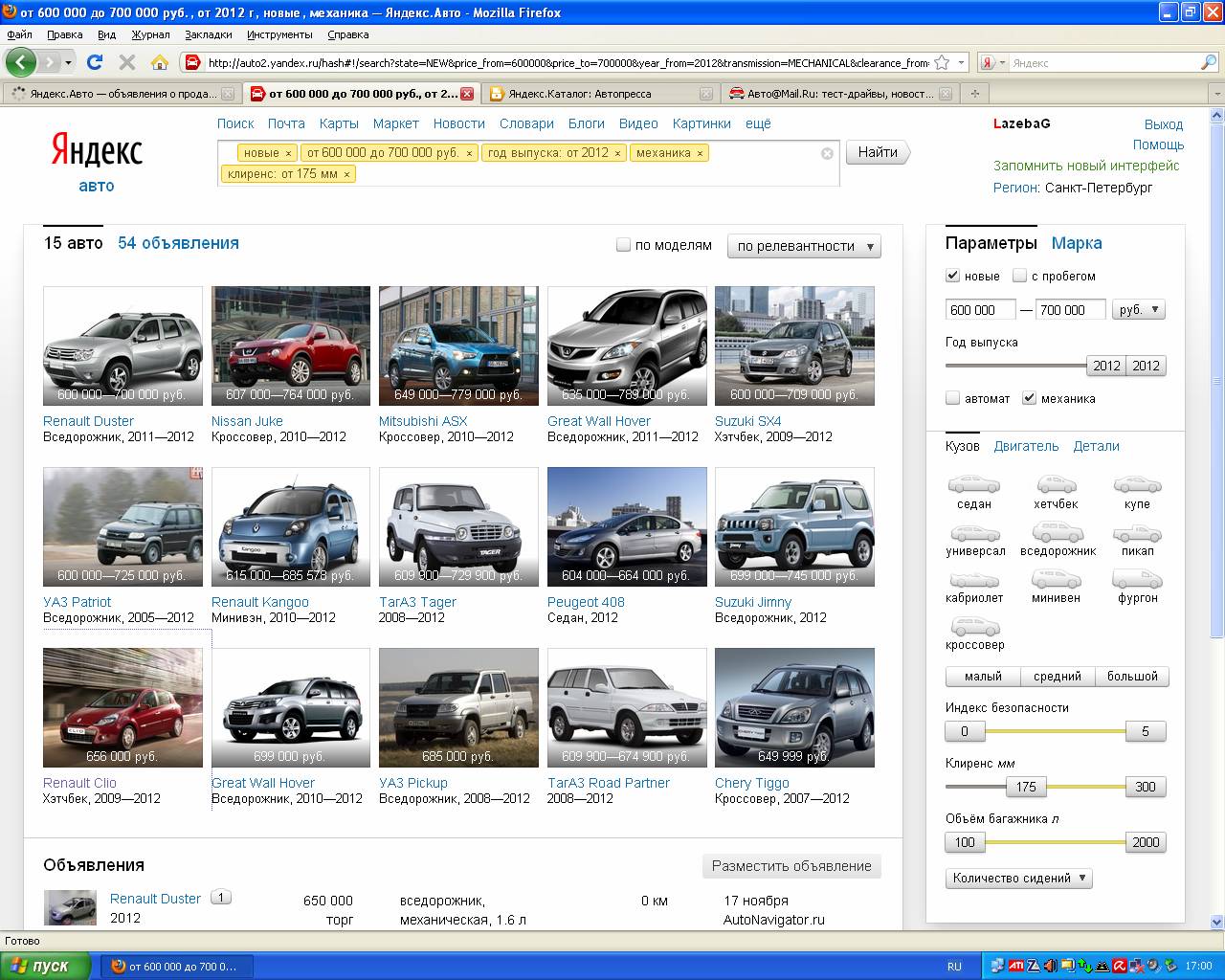Screen dimensions: 1225x980
Task: Remove the 'механика' filter tag
Action: [x=700, y=153]
